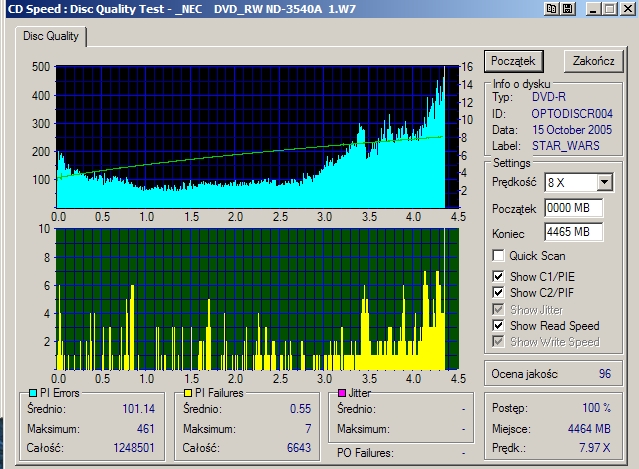
Task: Click the Prędk. 7.97 X value
Action: pos(594,448)
